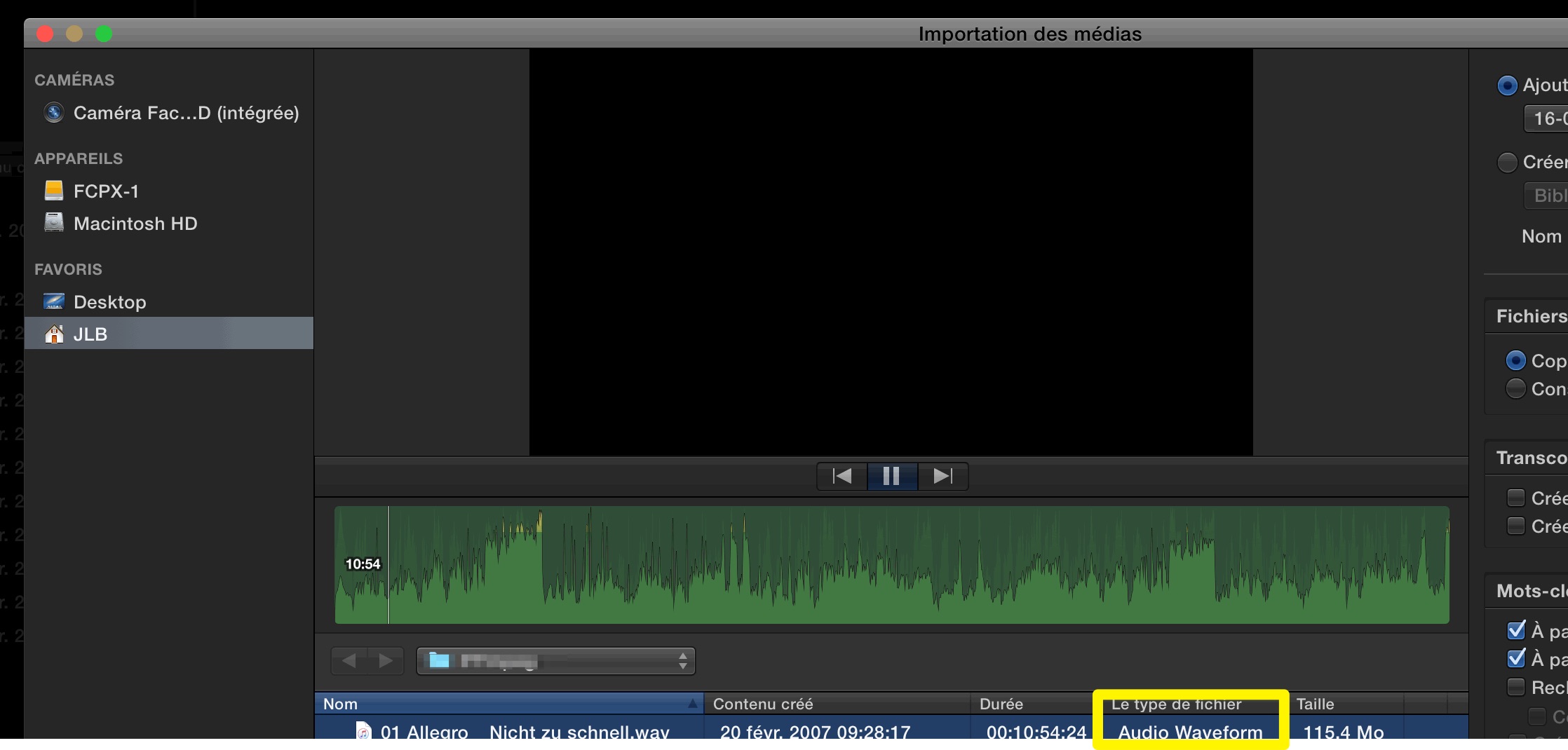Uncheck the first Mots-clés checkbox
This screenshot has height=750, width=1568.
click(x=1516, y=631)
